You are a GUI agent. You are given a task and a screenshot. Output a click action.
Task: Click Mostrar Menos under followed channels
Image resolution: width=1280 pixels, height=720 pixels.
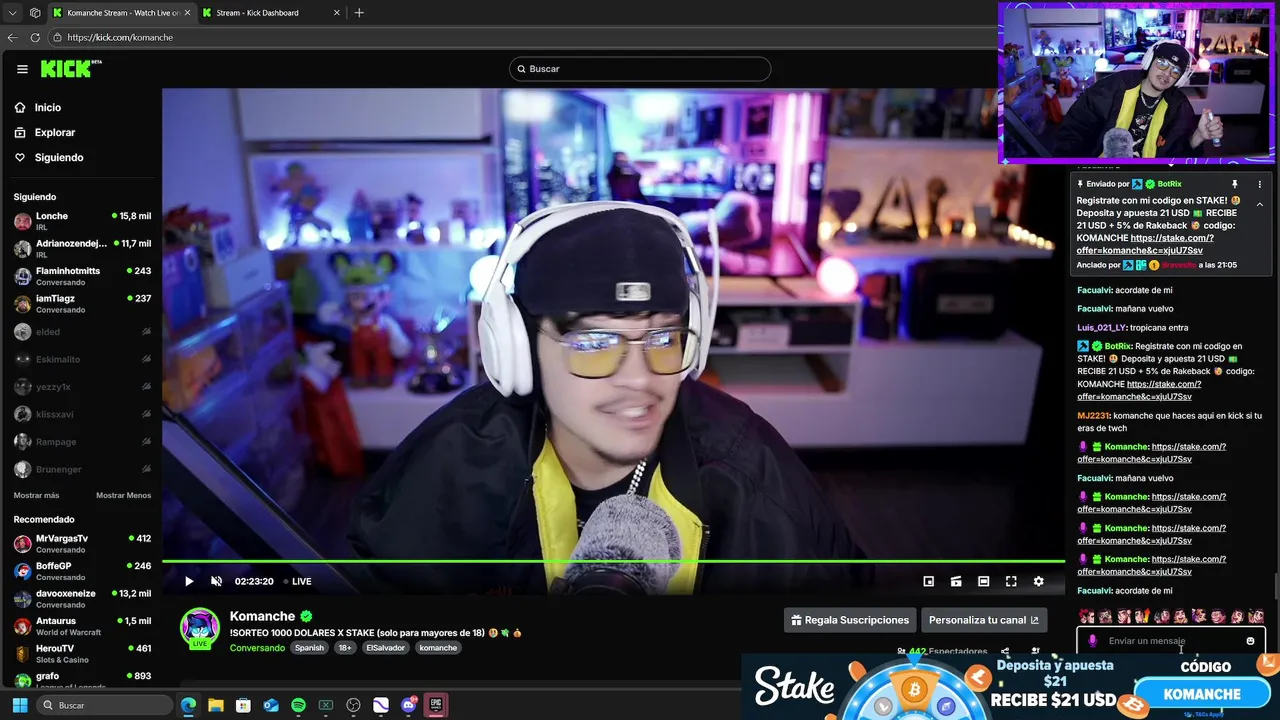click(123, 495)
